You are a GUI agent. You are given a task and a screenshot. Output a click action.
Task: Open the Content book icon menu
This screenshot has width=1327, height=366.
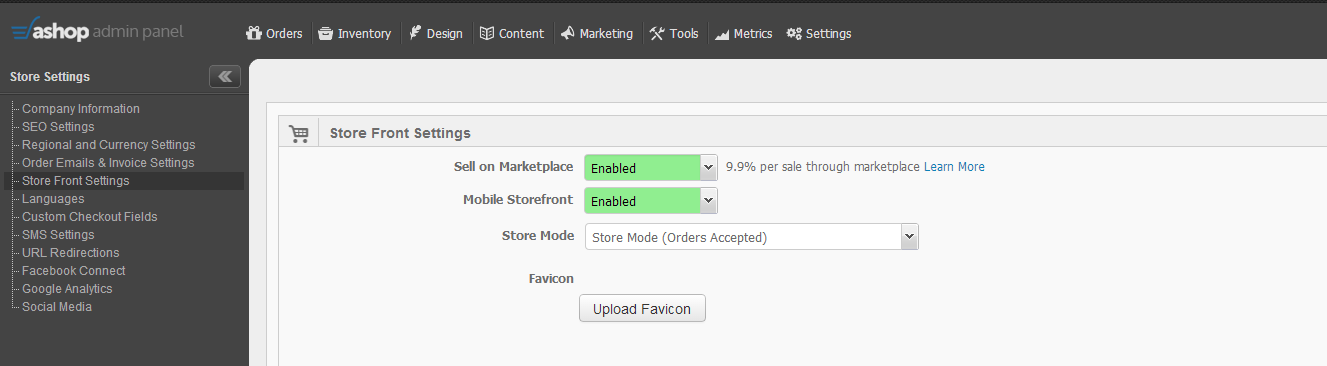point(511,33)
